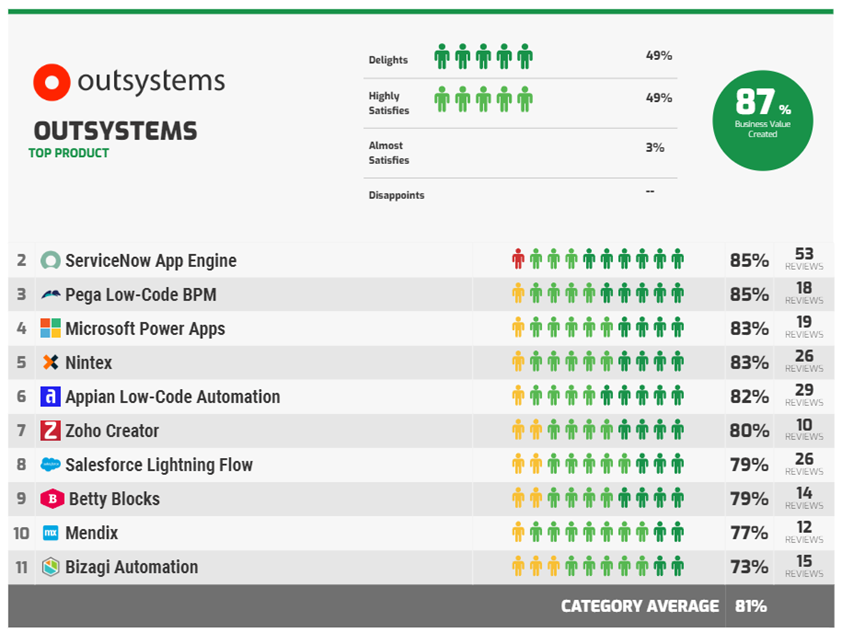Click the rank number 11
Screen dimensions: 865x633
pos(22,567)
